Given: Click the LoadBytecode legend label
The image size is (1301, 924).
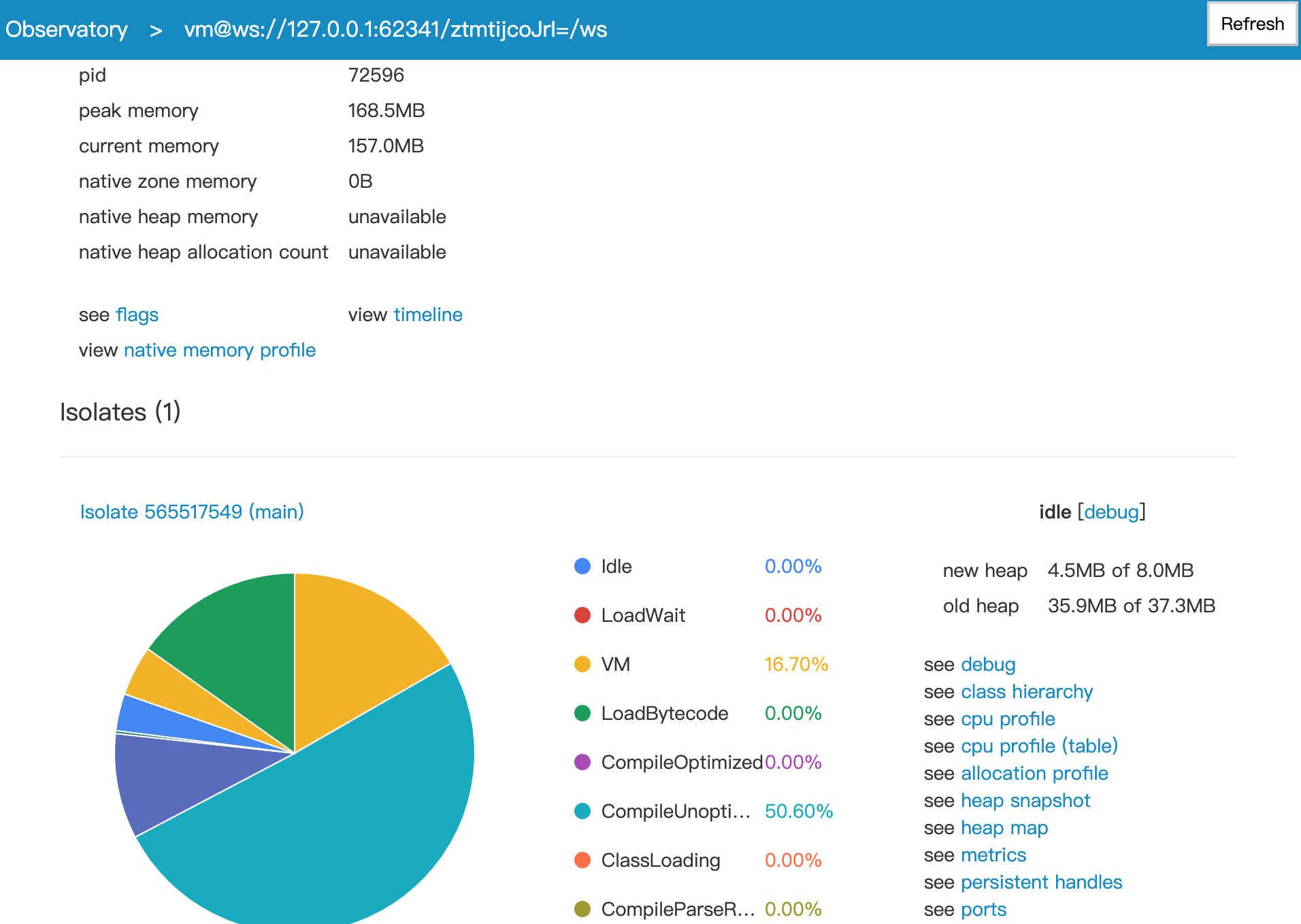Looking at the screenshot, I should pyautogui.click(x=665, y=713).
